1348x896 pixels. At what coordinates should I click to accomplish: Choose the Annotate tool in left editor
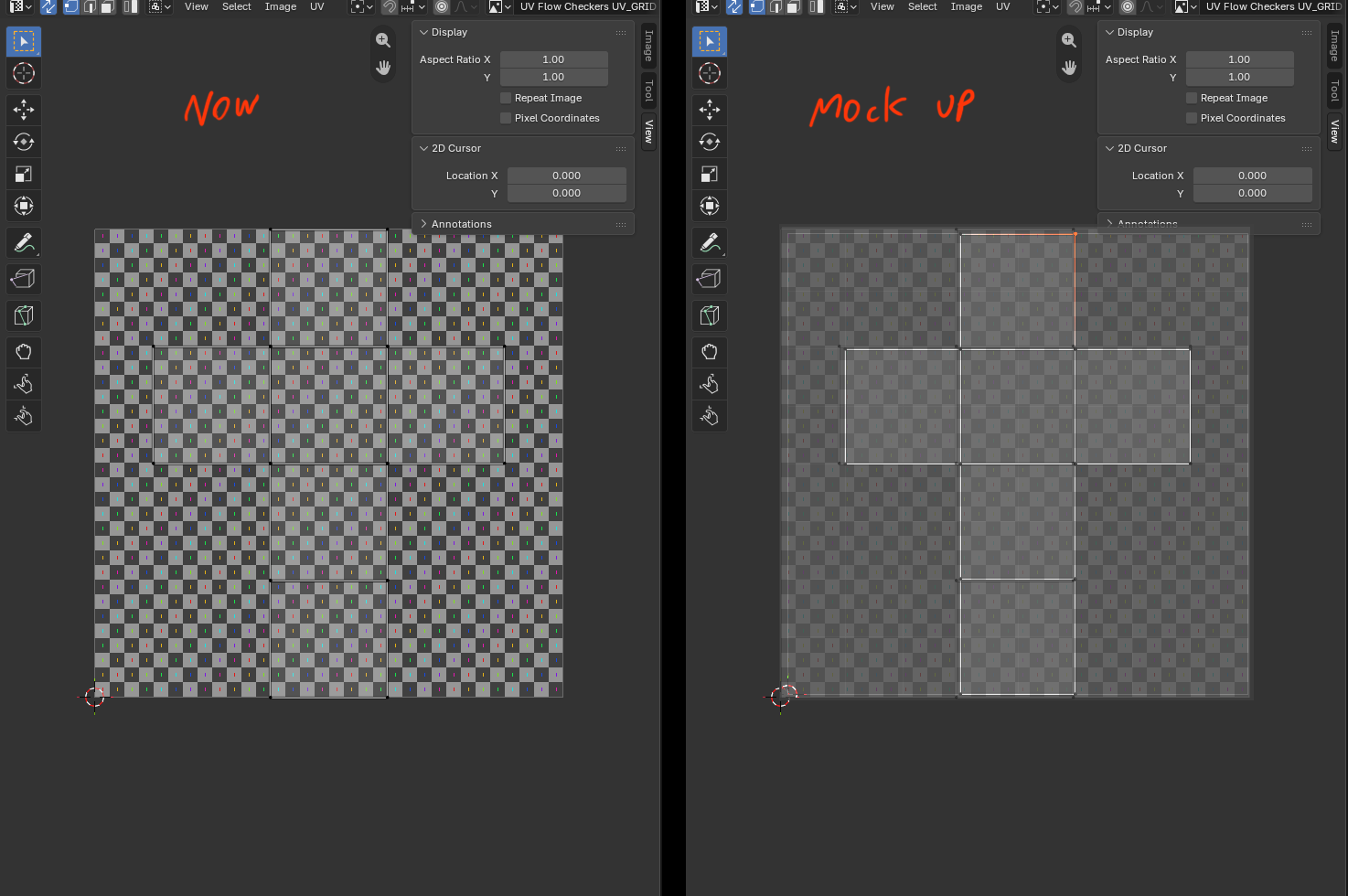click(24, 242)
